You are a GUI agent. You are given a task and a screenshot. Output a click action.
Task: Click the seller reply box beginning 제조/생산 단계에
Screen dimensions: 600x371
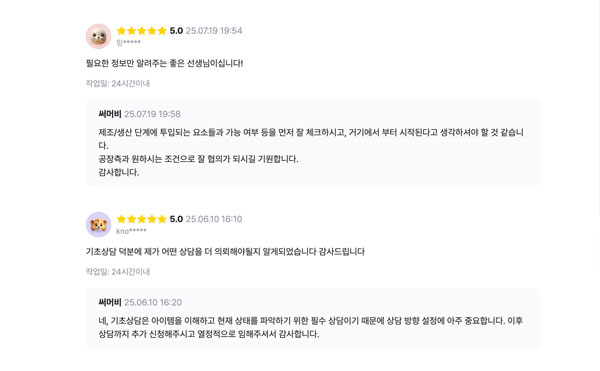tap(313, 143)
